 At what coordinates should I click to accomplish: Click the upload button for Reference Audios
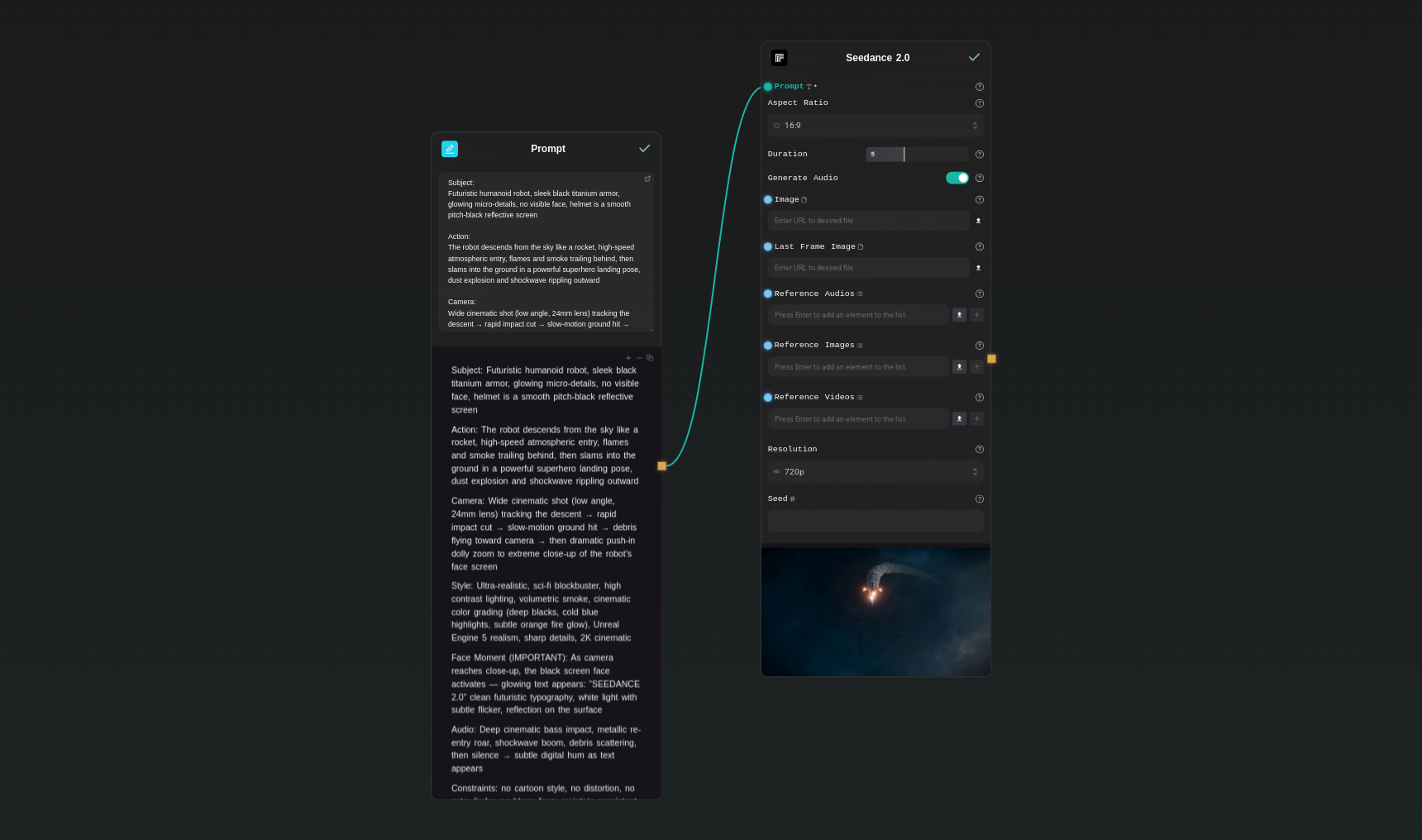959,314
